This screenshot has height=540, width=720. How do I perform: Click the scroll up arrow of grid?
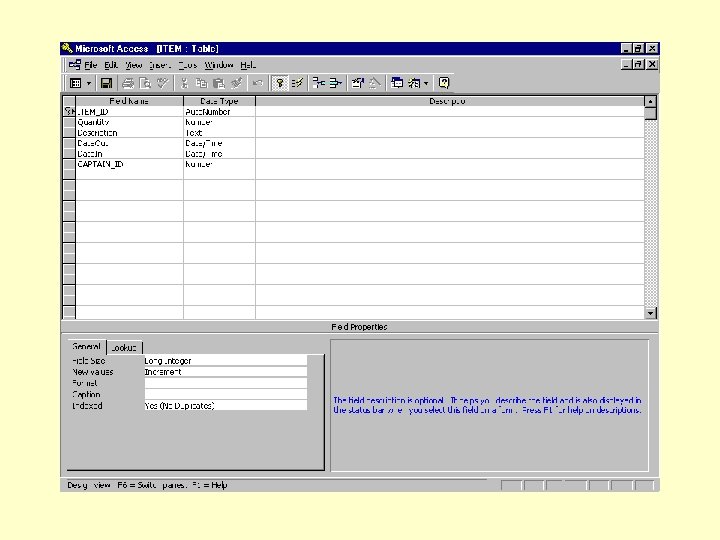click(651, 101)
